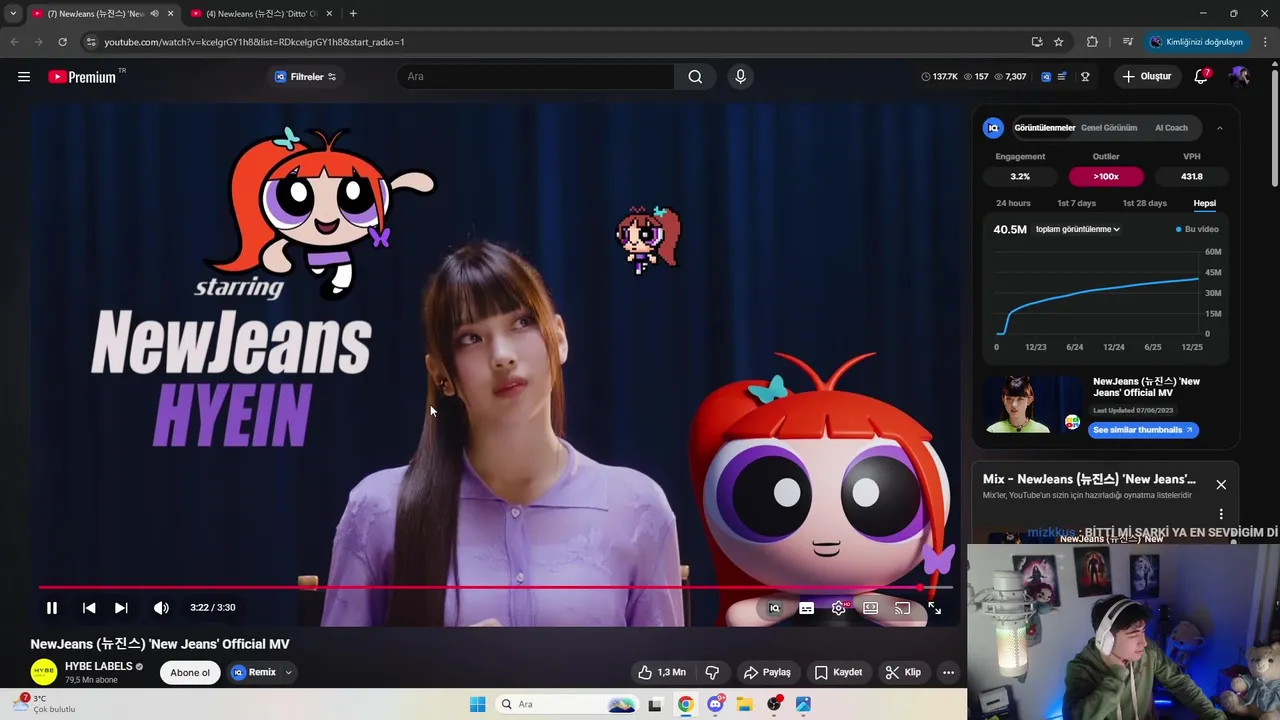Open the vidIQ list icon in header

(x=1062, y=77)
